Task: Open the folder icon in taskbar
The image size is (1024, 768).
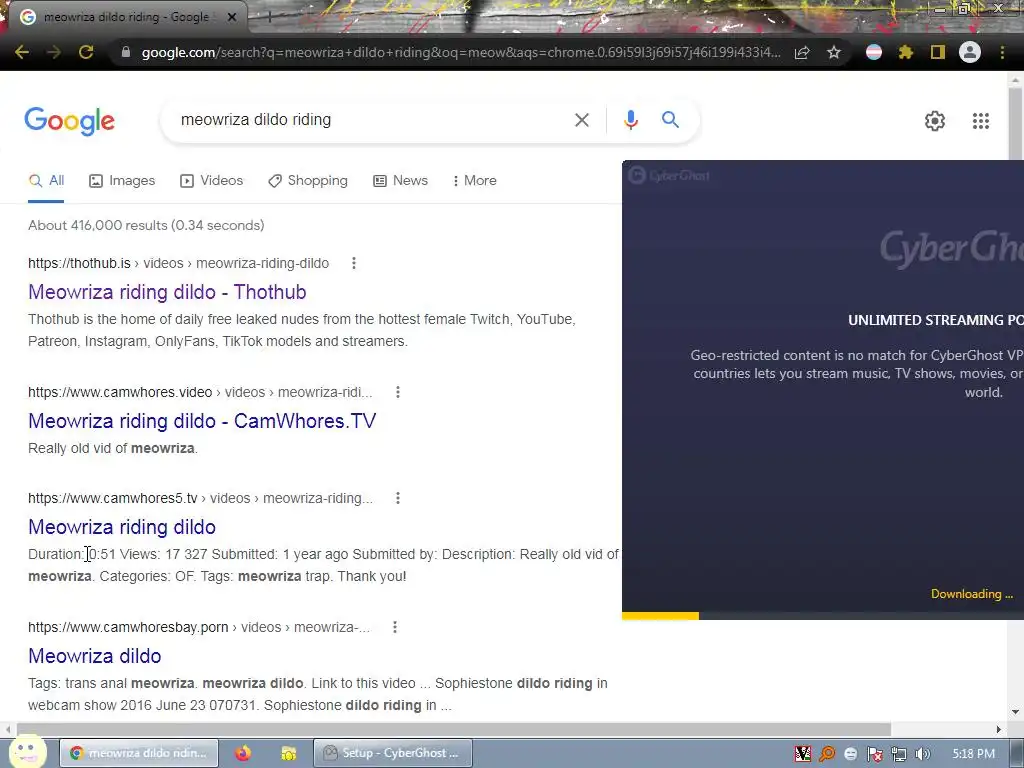Action: (289, 753)
